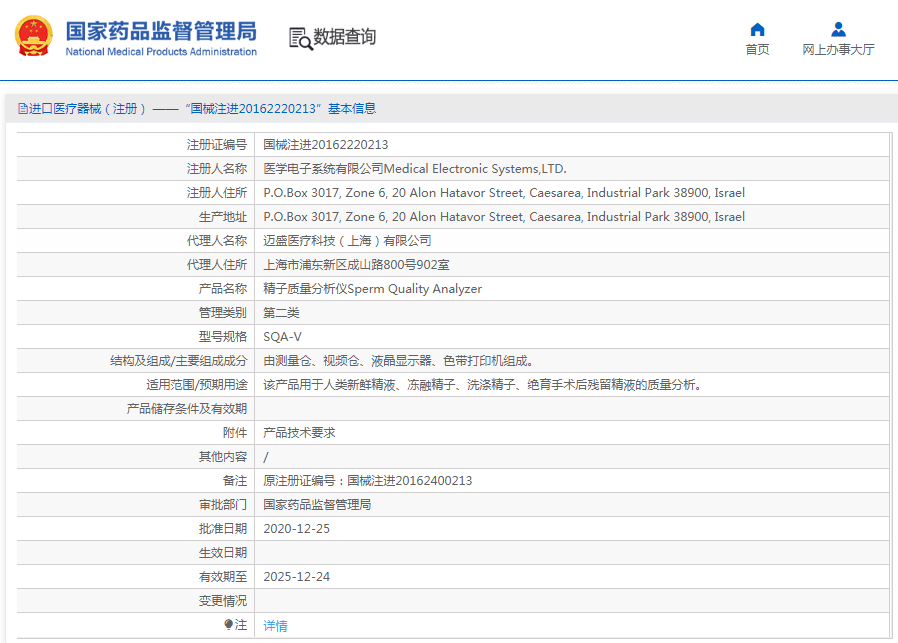Click the expiry date 2025-12-24
The image size is (898, 643).
pos(296,577)
